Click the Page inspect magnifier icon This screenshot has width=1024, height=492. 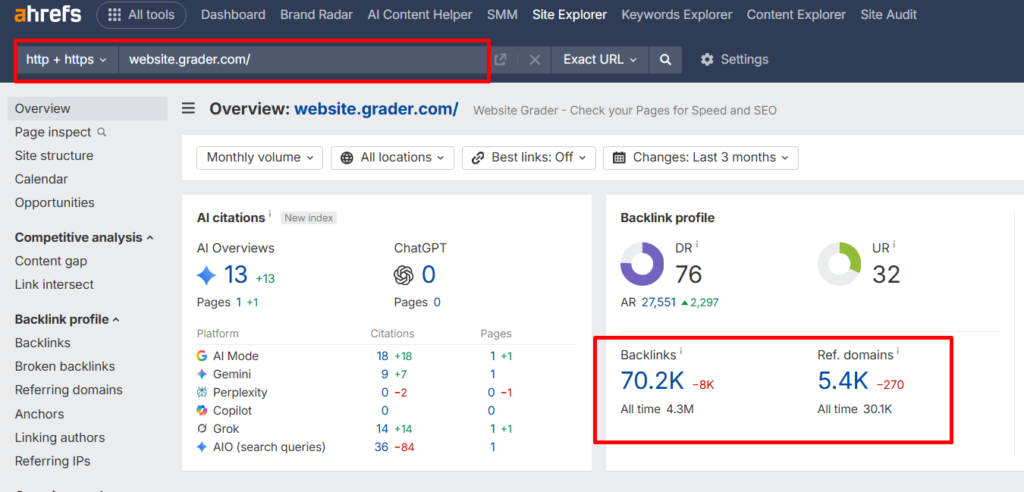point(101,132)
